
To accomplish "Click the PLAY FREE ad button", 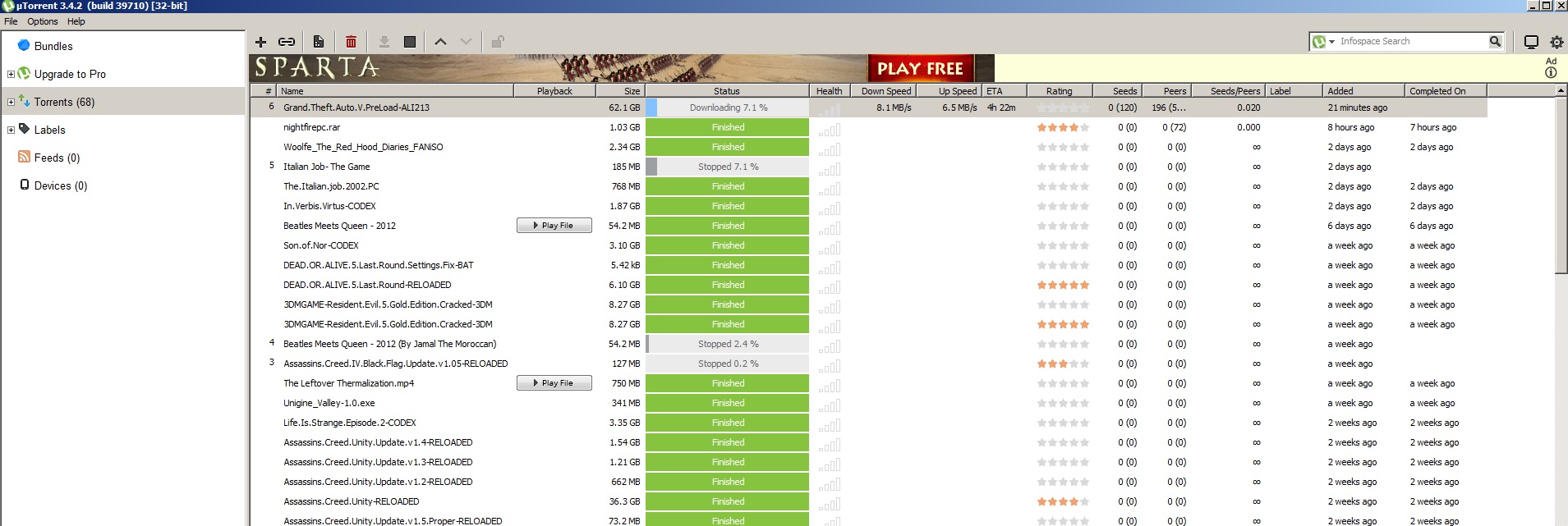I will 920,68.
